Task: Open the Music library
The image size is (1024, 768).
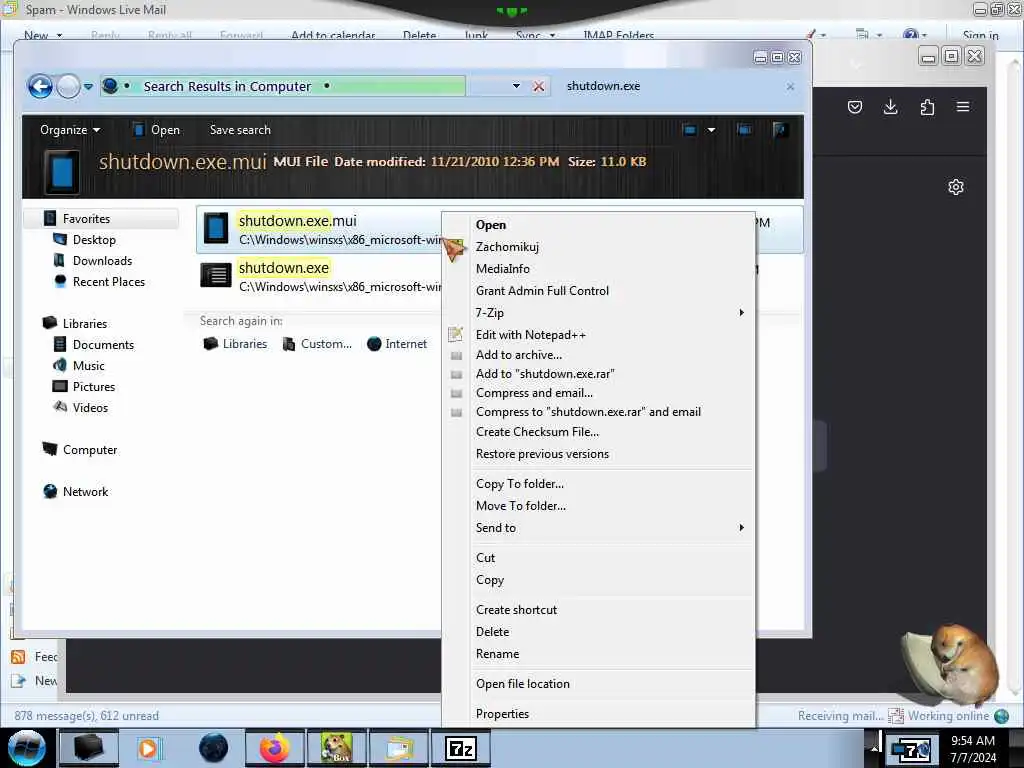Action: point(88,366)
